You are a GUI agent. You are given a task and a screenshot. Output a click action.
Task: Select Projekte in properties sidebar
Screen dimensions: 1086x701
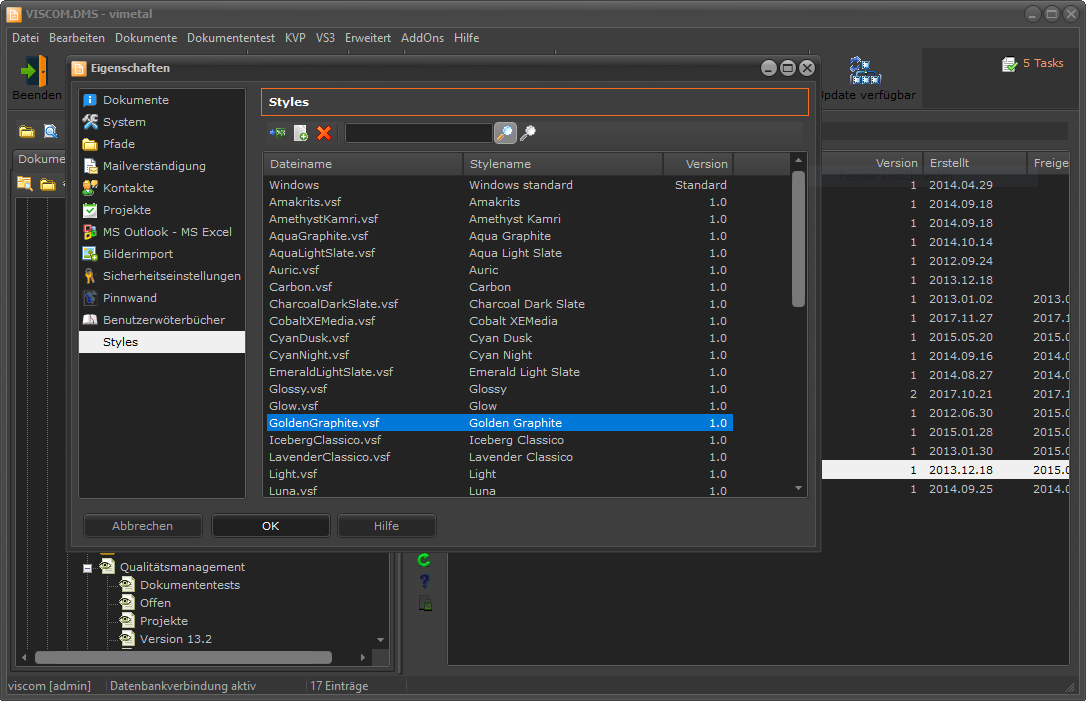162,210
